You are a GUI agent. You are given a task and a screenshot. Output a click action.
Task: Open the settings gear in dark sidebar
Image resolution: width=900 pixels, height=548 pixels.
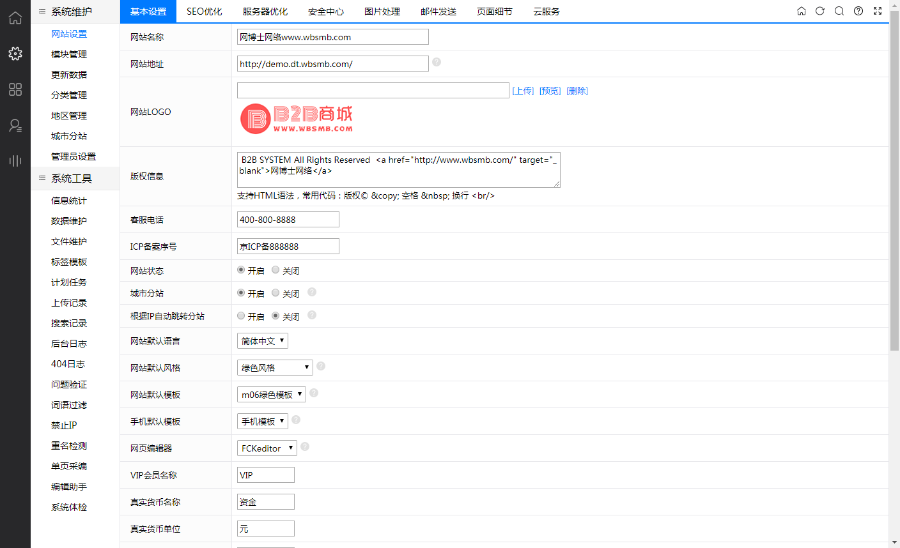[15, 53]
